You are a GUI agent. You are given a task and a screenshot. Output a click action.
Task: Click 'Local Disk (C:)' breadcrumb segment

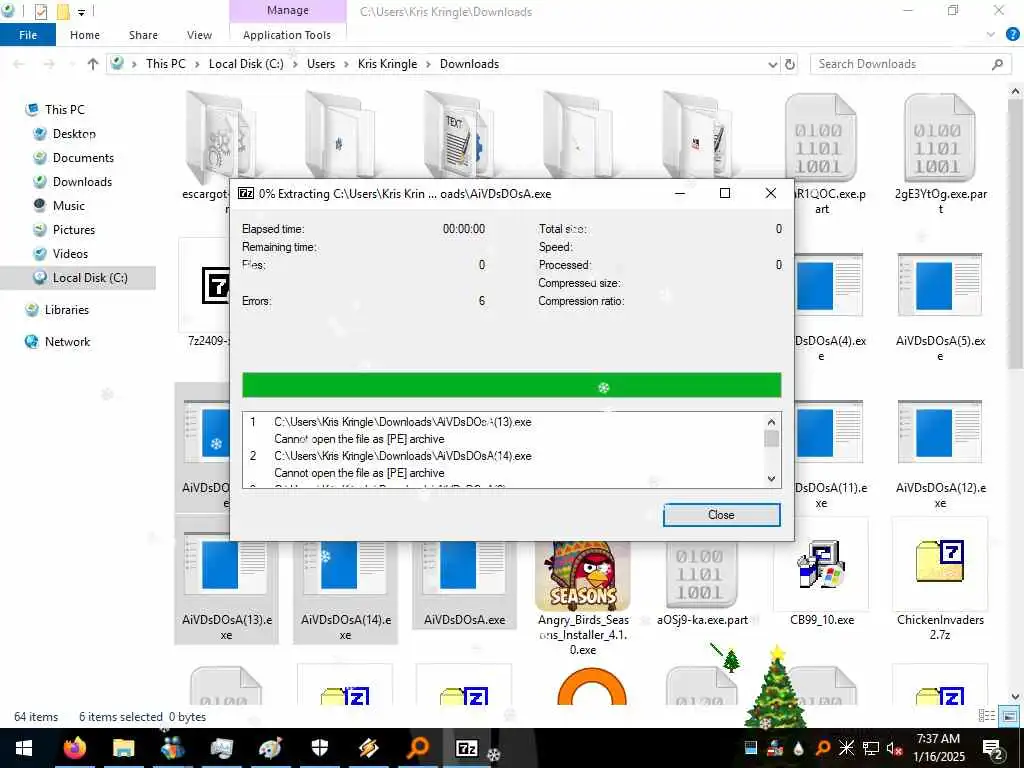point(246,64)
